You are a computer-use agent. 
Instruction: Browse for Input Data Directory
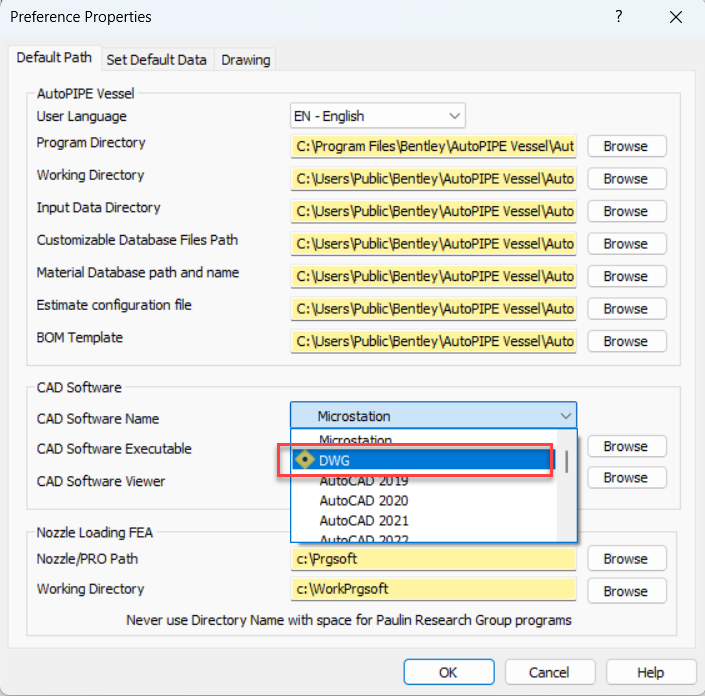point(627,211)
